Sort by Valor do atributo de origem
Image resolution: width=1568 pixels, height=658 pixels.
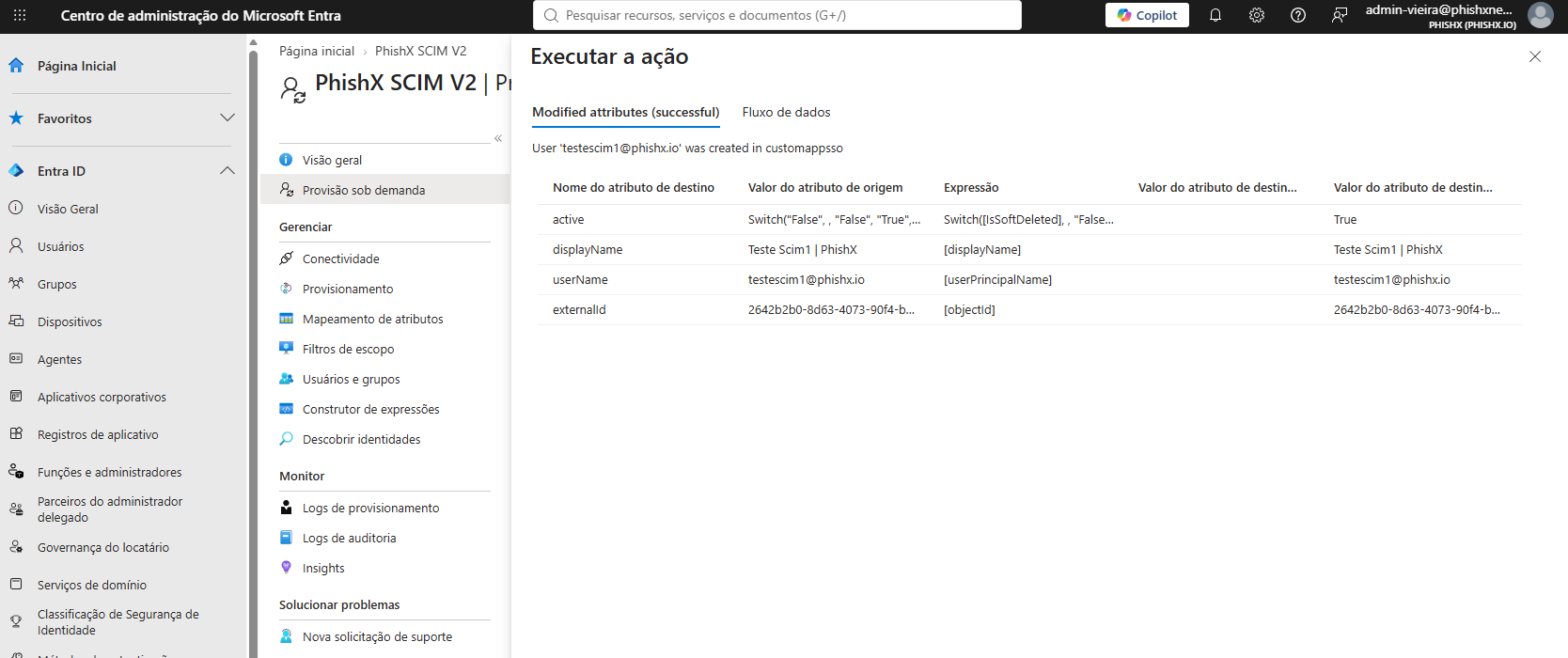point(825,187)
